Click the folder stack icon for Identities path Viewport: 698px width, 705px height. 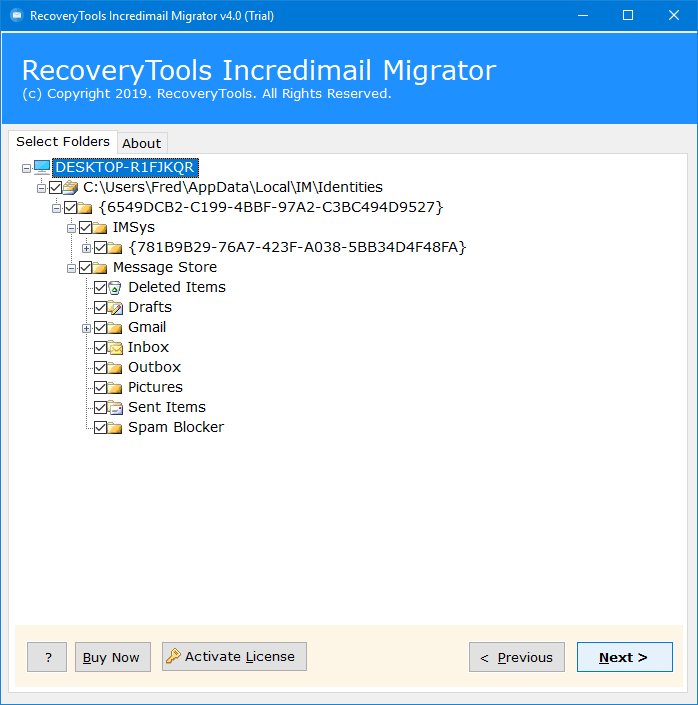[x=70, y=187]
